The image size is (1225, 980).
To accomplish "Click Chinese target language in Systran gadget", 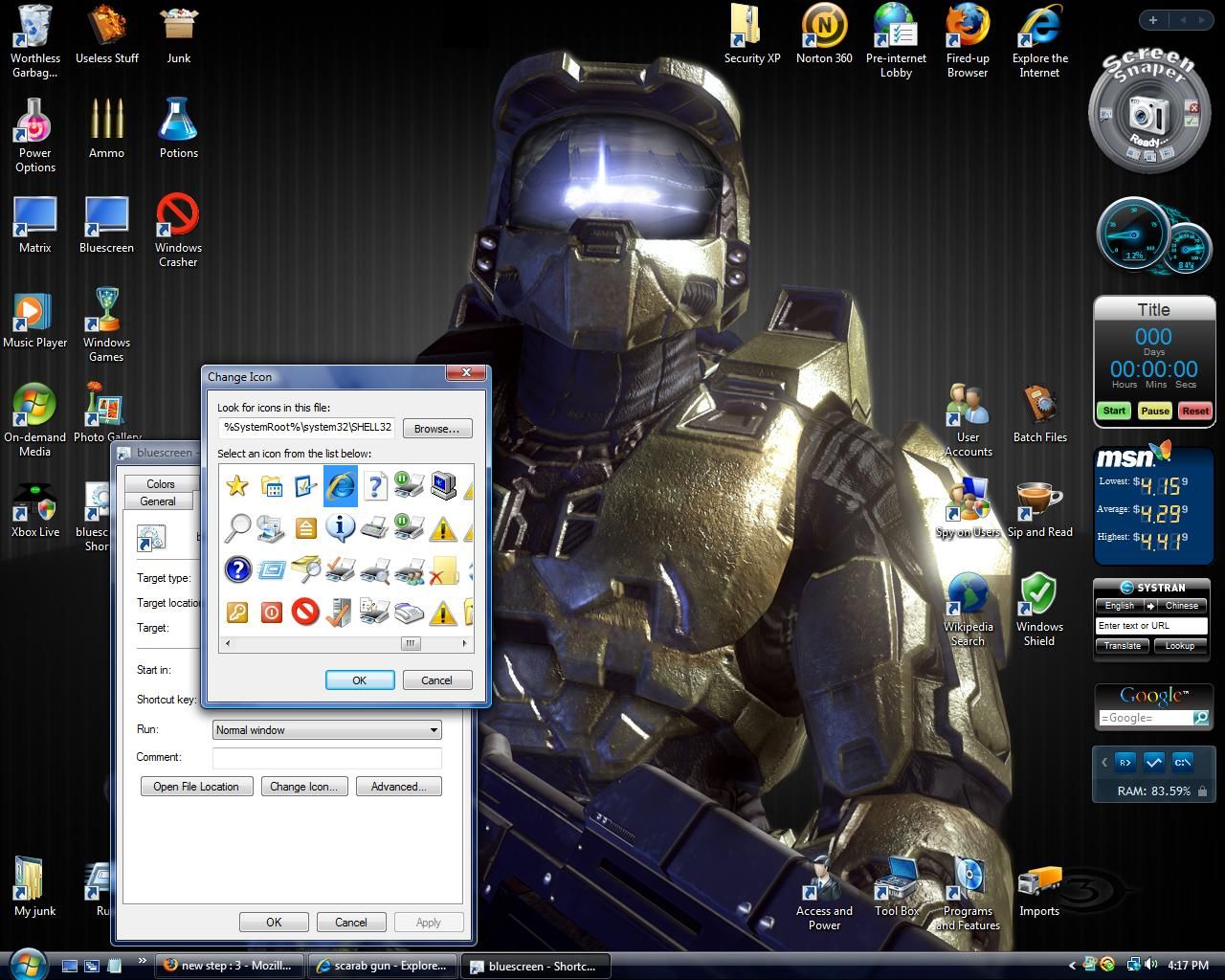I will coord(1181,606).
